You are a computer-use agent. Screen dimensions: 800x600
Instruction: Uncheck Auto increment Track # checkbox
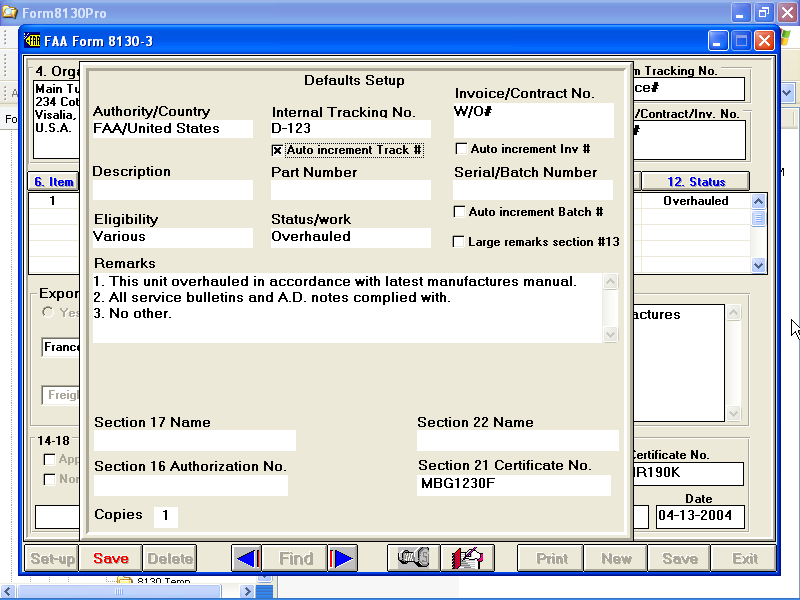point(278,151)
